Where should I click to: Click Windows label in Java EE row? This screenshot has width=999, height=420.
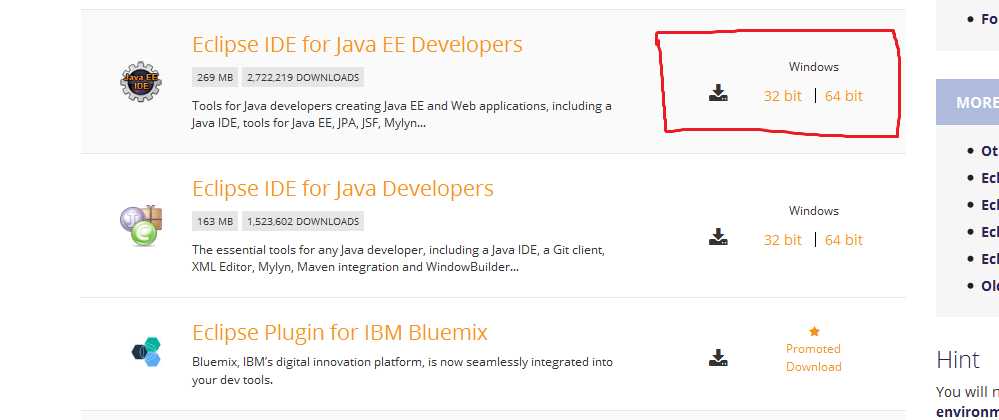pyautogui.click(x=814, y=66)
